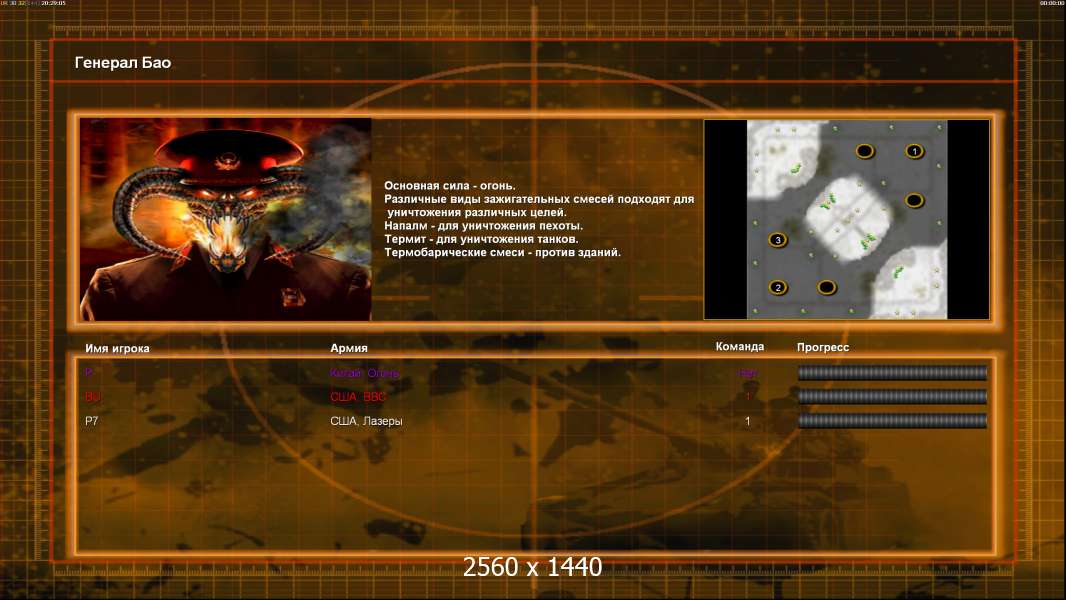This screenshot has height=600, width=1066.
Task: Click the team value in the Китай, Огонь row
Action: point(747,373)
